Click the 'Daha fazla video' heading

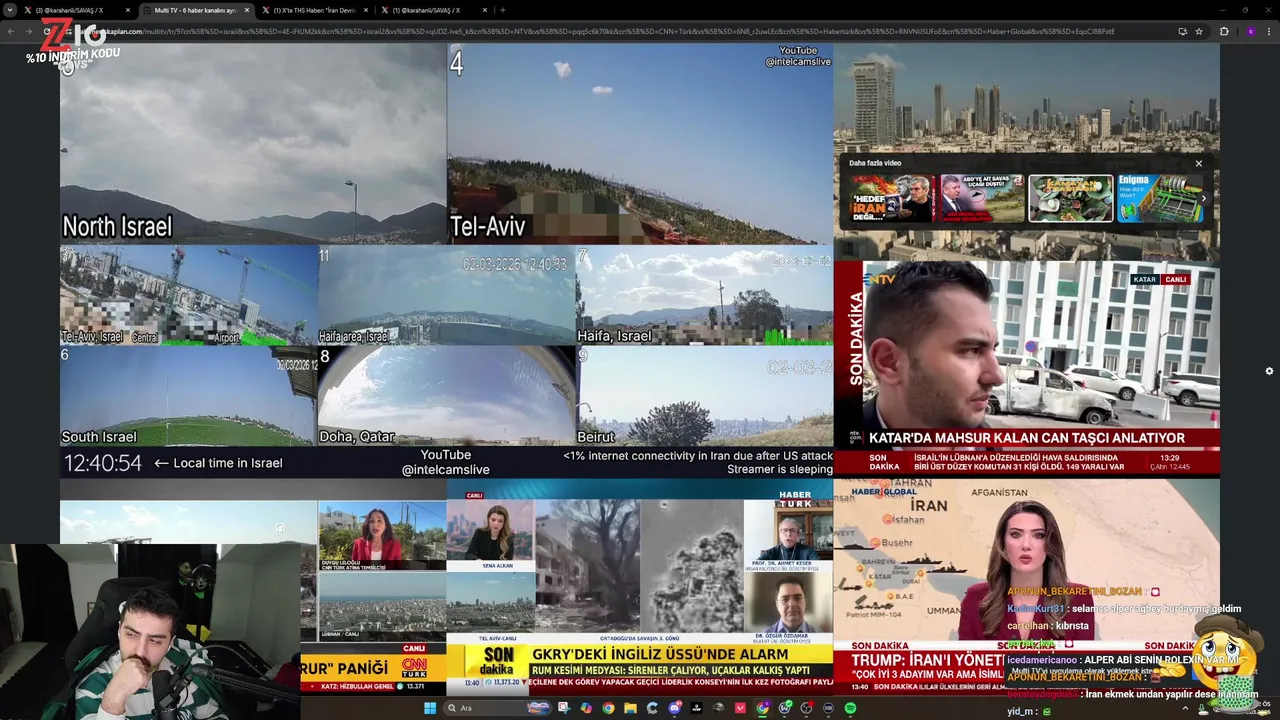tap(875, 163)
